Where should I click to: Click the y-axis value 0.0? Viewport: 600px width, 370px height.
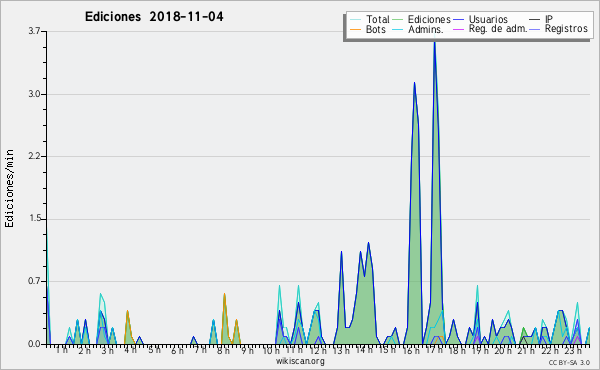(x=35, y=344)
